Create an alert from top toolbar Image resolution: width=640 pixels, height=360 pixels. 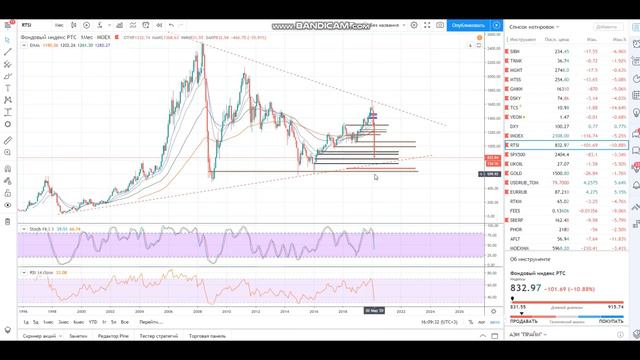point(146,25)
